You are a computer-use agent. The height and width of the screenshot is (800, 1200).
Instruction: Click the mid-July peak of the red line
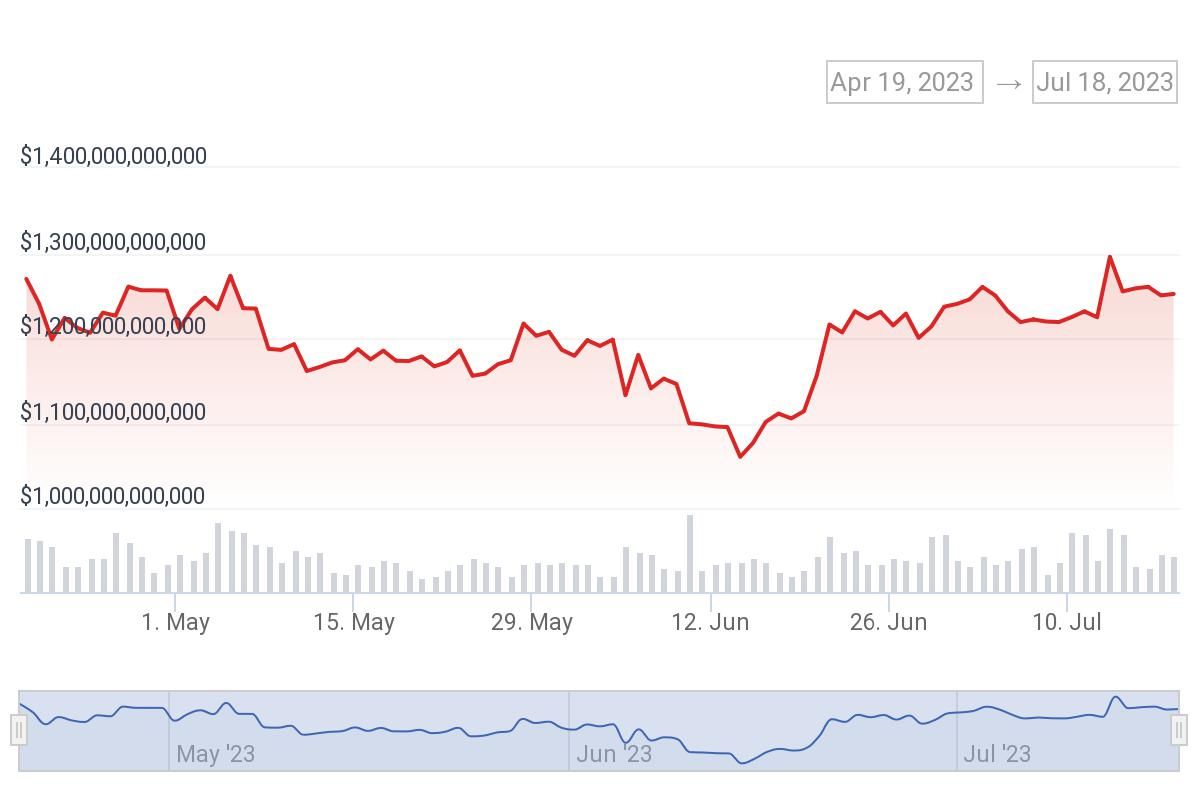pos(1110,257)
